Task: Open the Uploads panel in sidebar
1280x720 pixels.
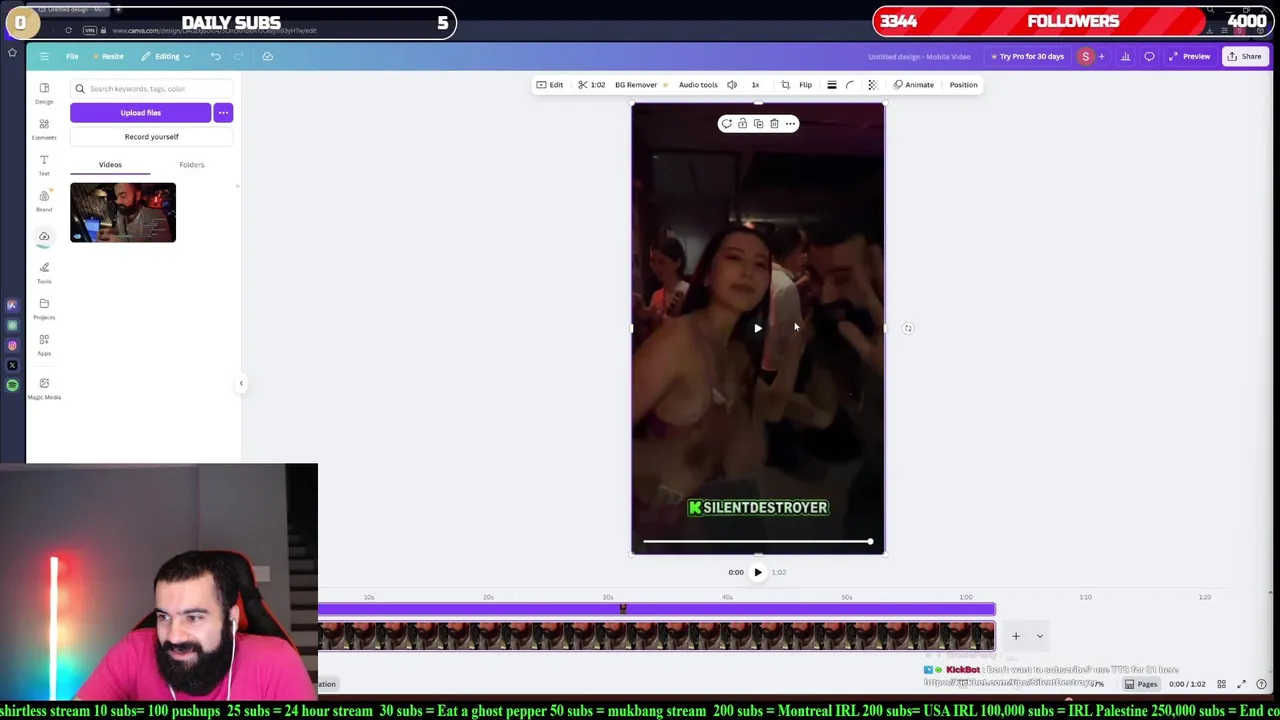Action: coord(44,236)
